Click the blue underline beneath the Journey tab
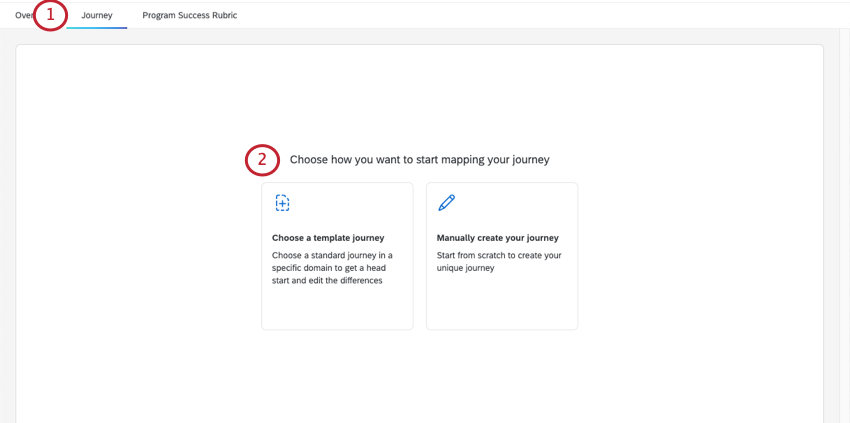 [97, 27]
